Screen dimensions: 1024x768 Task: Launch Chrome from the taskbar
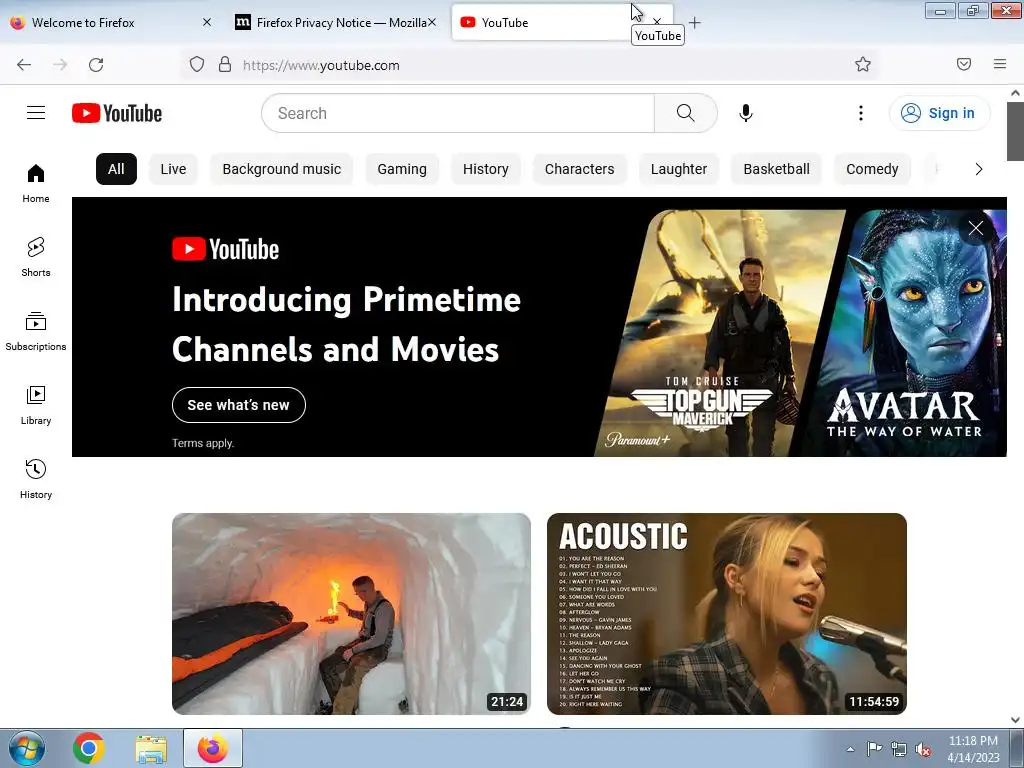point(89,748)
